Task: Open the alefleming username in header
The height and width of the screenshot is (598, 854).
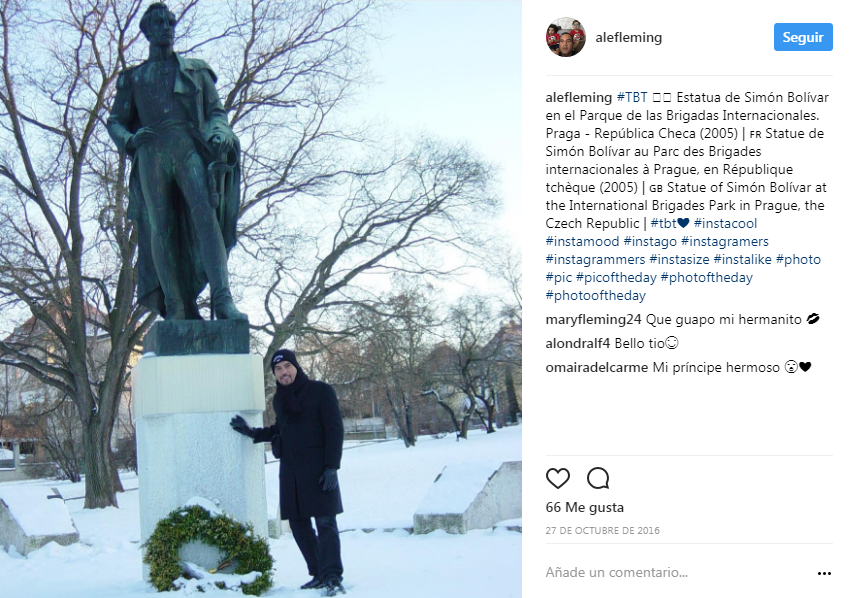Action: point(629,37)
